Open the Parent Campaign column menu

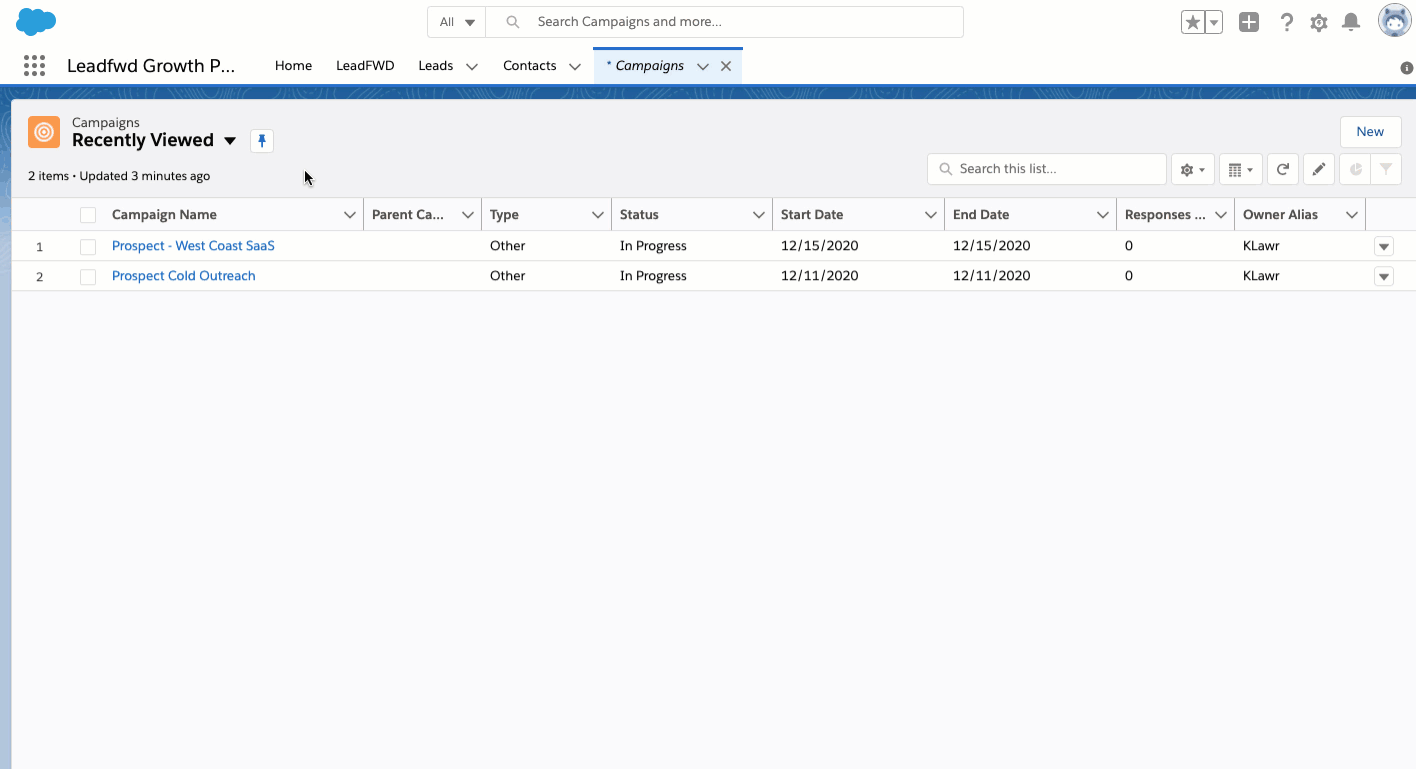pos(468,215)
